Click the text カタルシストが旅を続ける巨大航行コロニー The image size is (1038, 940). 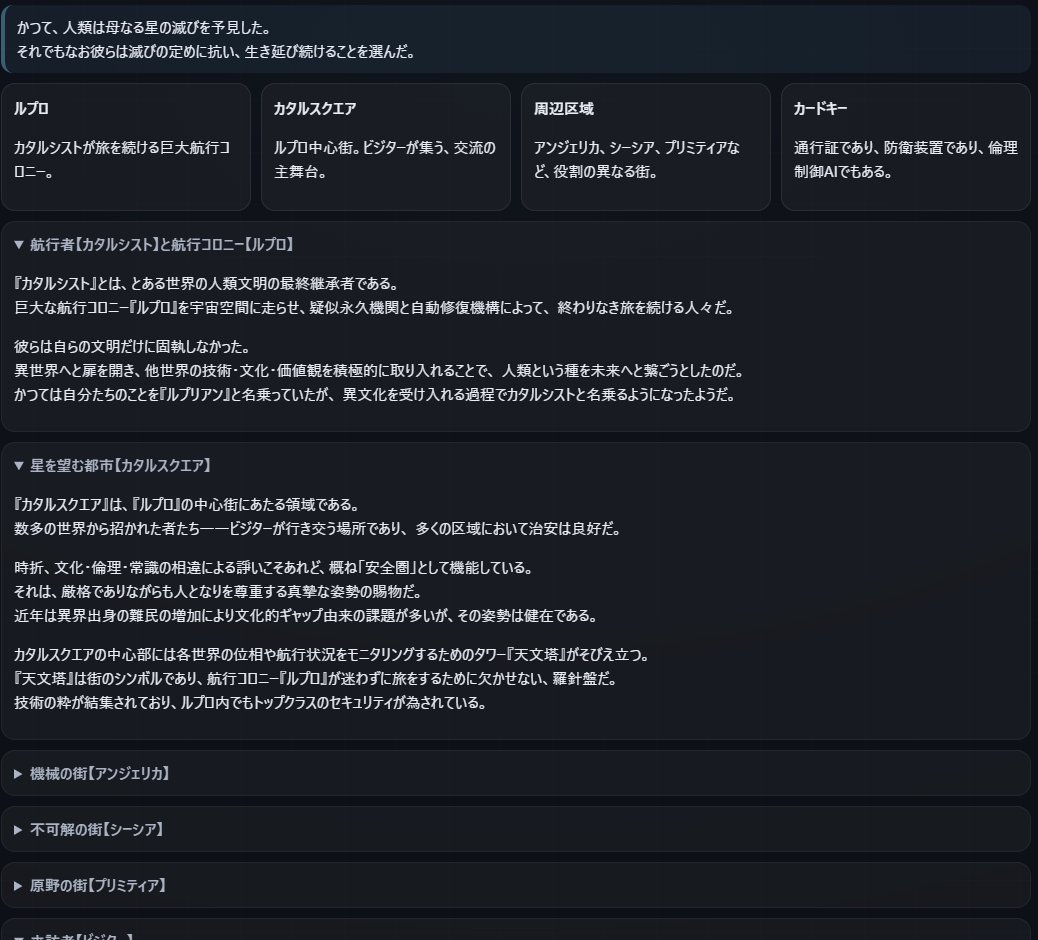coord(122,160)
